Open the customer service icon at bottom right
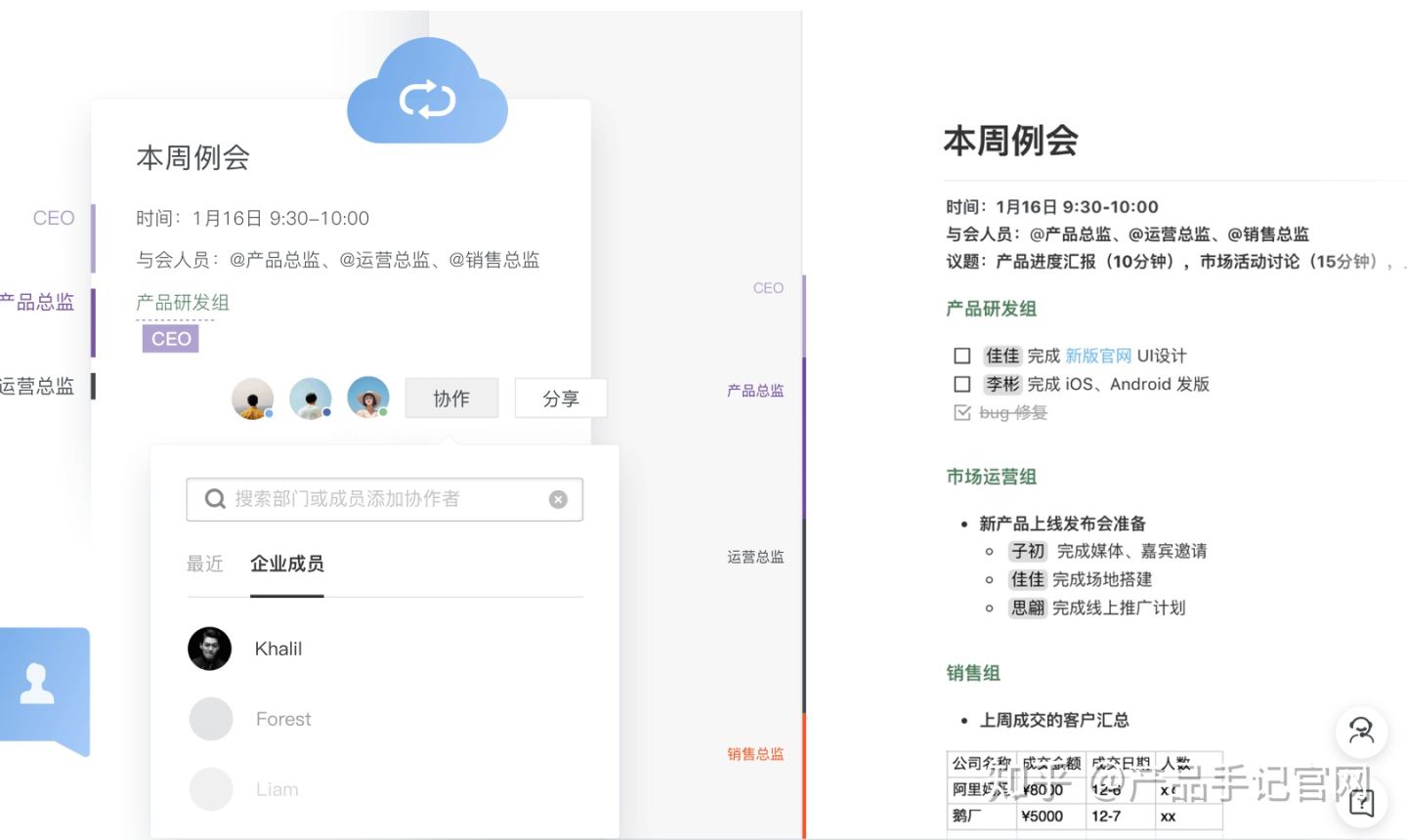Viewport: 1407px width, 840px height. [1360, 731]
